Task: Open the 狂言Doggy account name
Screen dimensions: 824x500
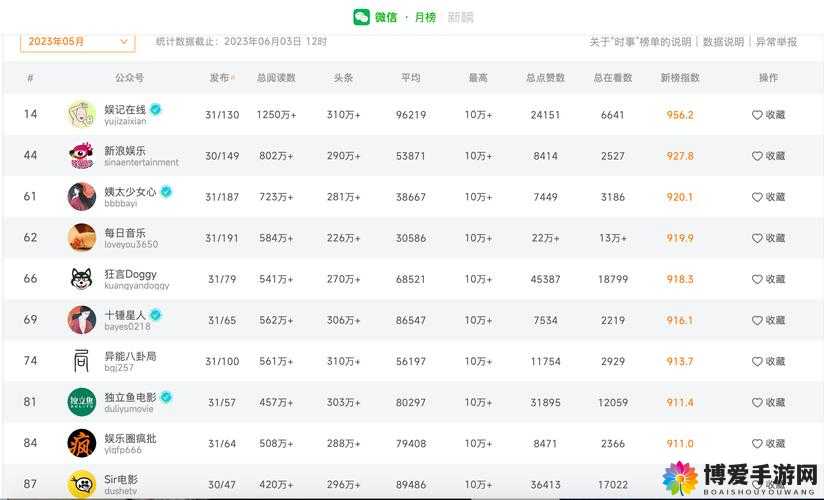Action: pyautogui.click(x=130, y=274)
